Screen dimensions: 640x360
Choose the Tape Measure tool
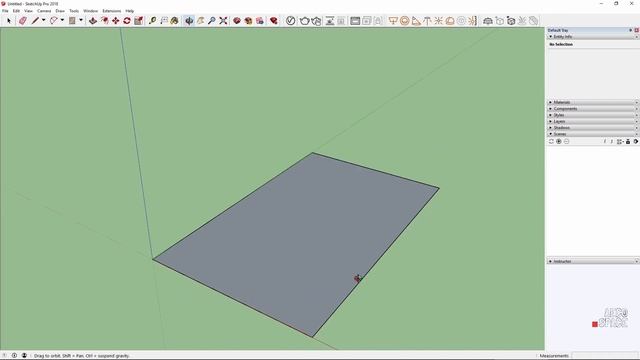click(x=152, y=20)
